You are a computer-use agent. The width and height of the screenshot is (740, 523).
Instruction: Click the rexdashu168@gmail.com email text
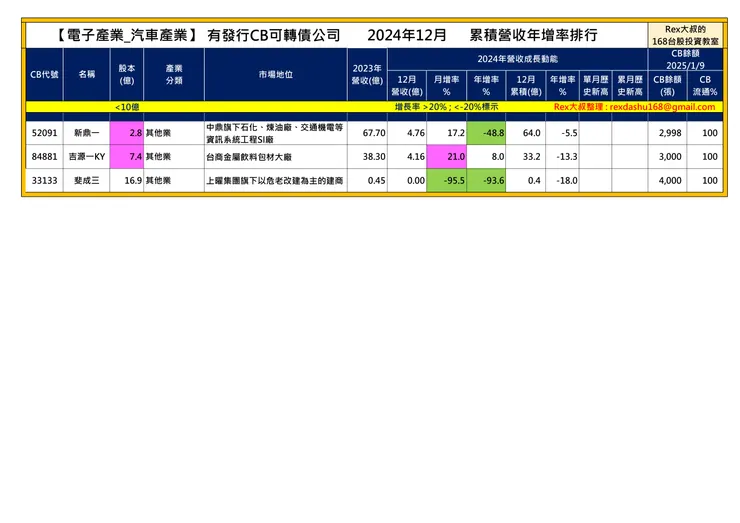tap(662, 107)
